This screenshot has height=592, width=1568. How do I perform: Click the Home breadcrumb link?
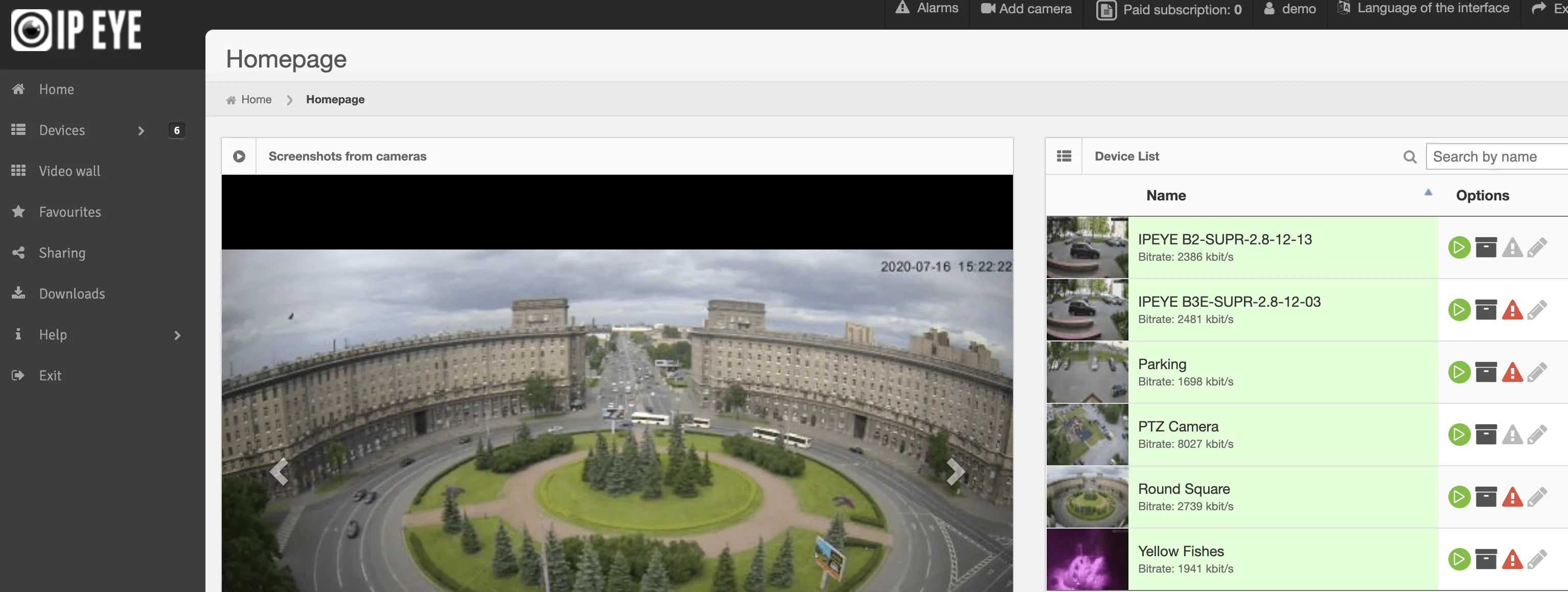(256, 99)
